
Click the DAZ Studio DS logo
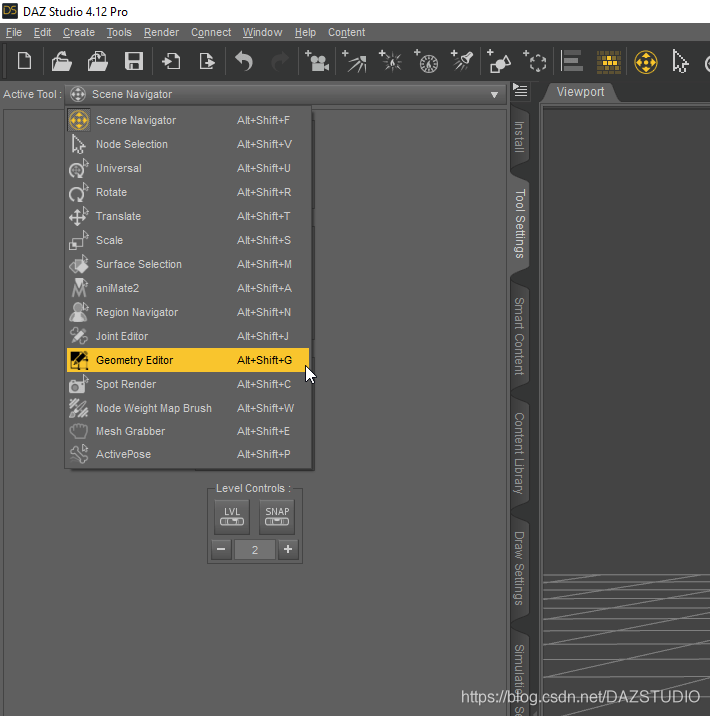[10, 11]
